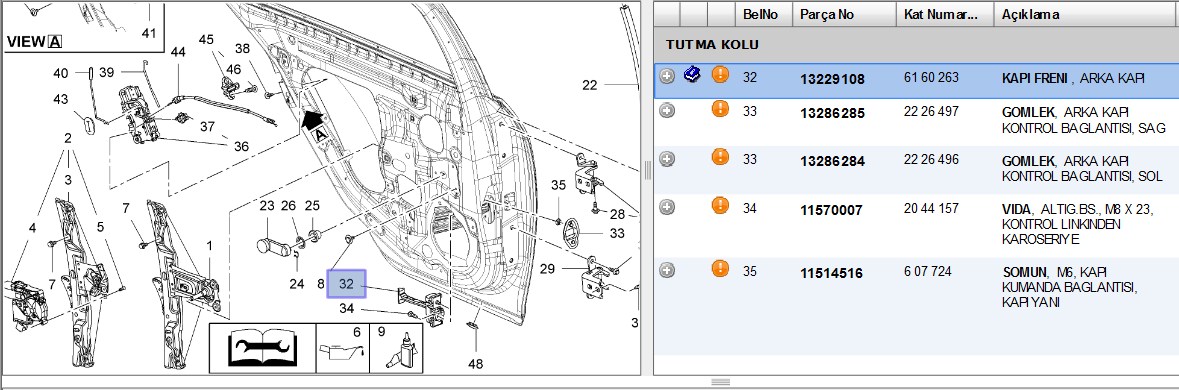Expand the row for part 13286284
The image size is (1179, 390).
[667, 159]
